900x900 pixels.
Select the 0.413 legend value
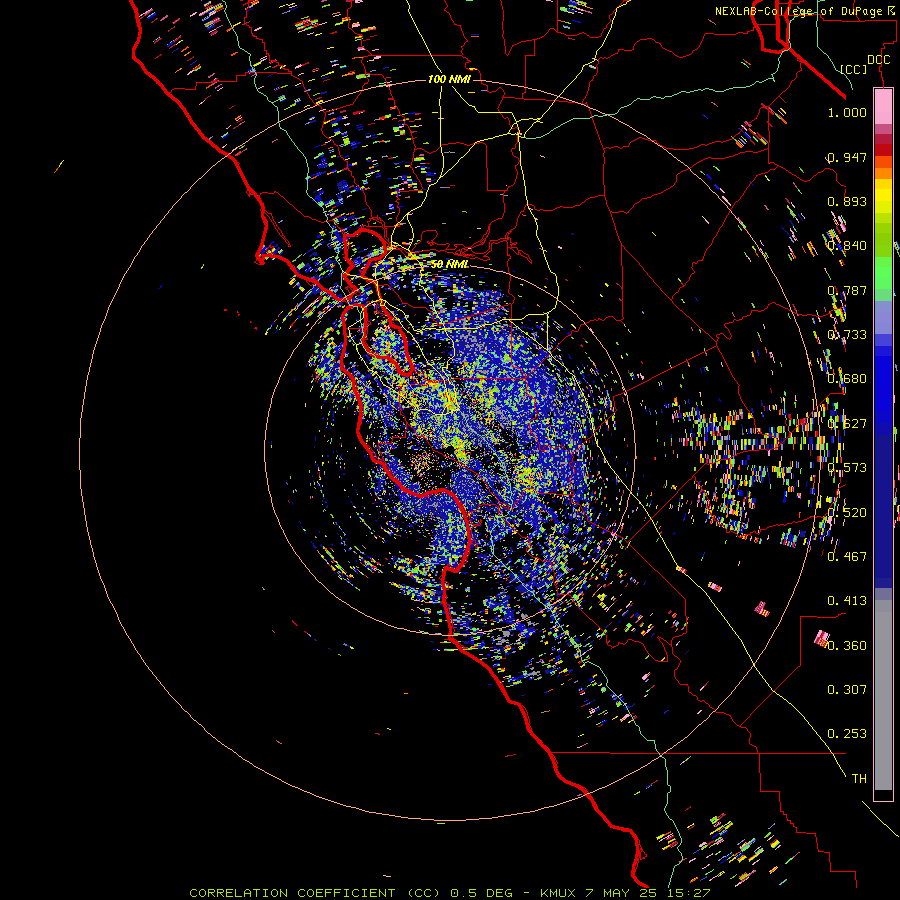[x=847, y=601]
